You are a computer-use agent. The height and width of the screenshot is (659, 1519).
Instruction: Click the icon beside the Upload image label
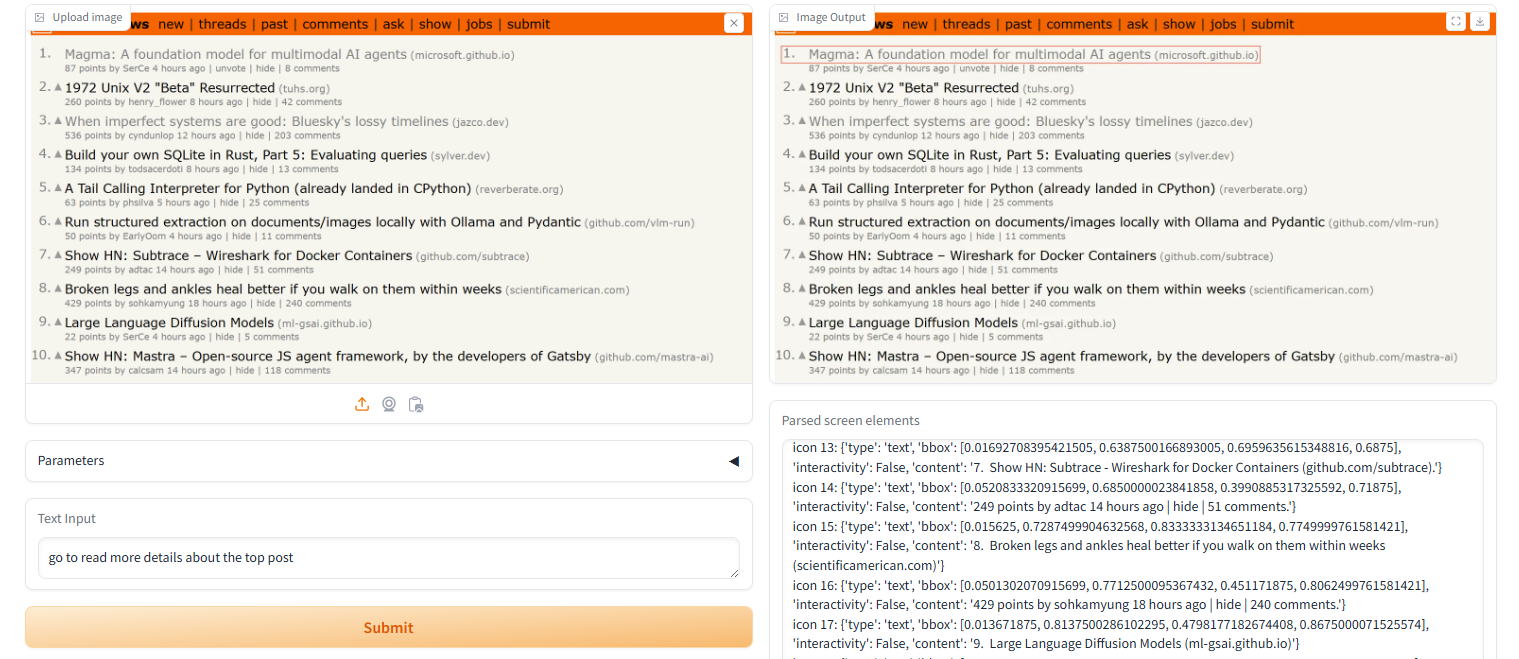click(x=40, y=17)
